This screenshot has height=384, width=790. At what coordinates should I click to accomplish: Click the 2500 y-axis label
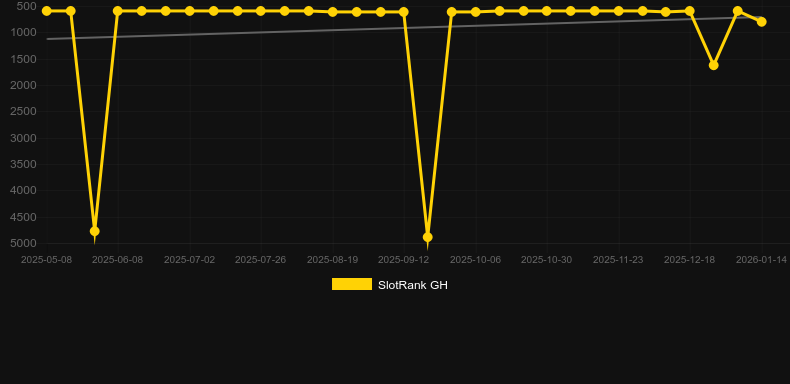pyautogui.click(x=24, y=112)
